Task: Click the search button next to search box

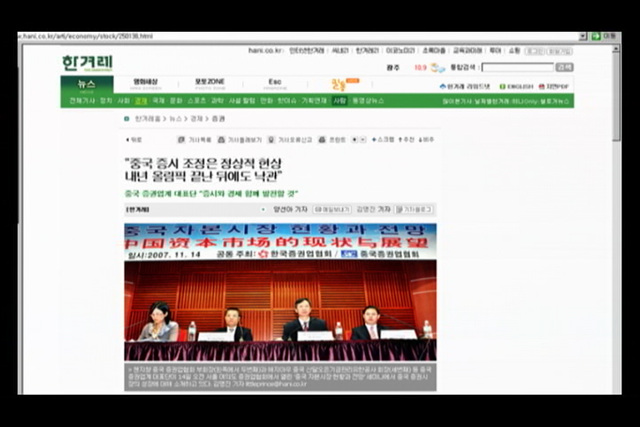Action: tap(564, 67)
